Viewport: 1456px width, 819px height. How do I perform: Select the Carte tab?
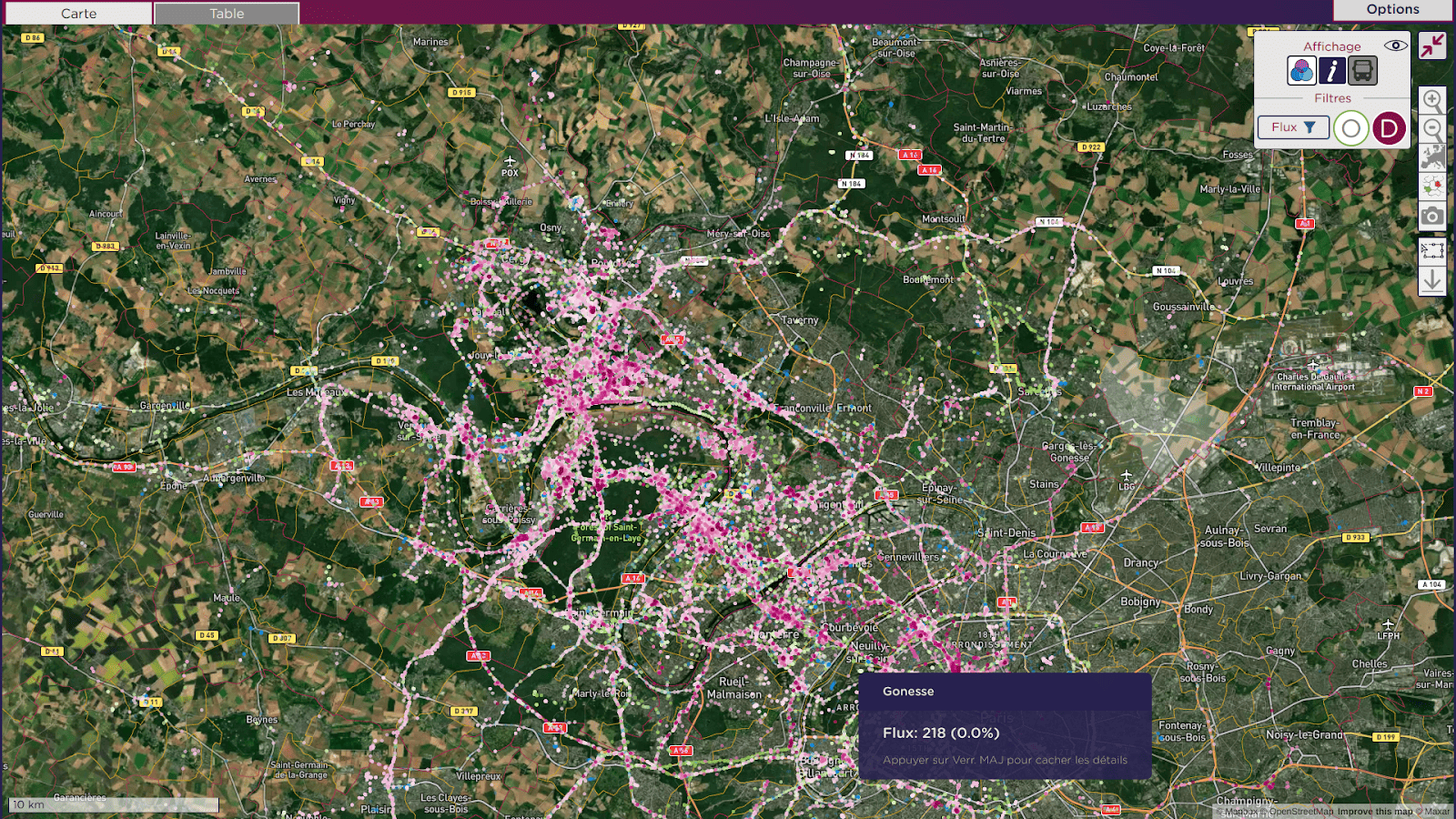coord(78,13)
